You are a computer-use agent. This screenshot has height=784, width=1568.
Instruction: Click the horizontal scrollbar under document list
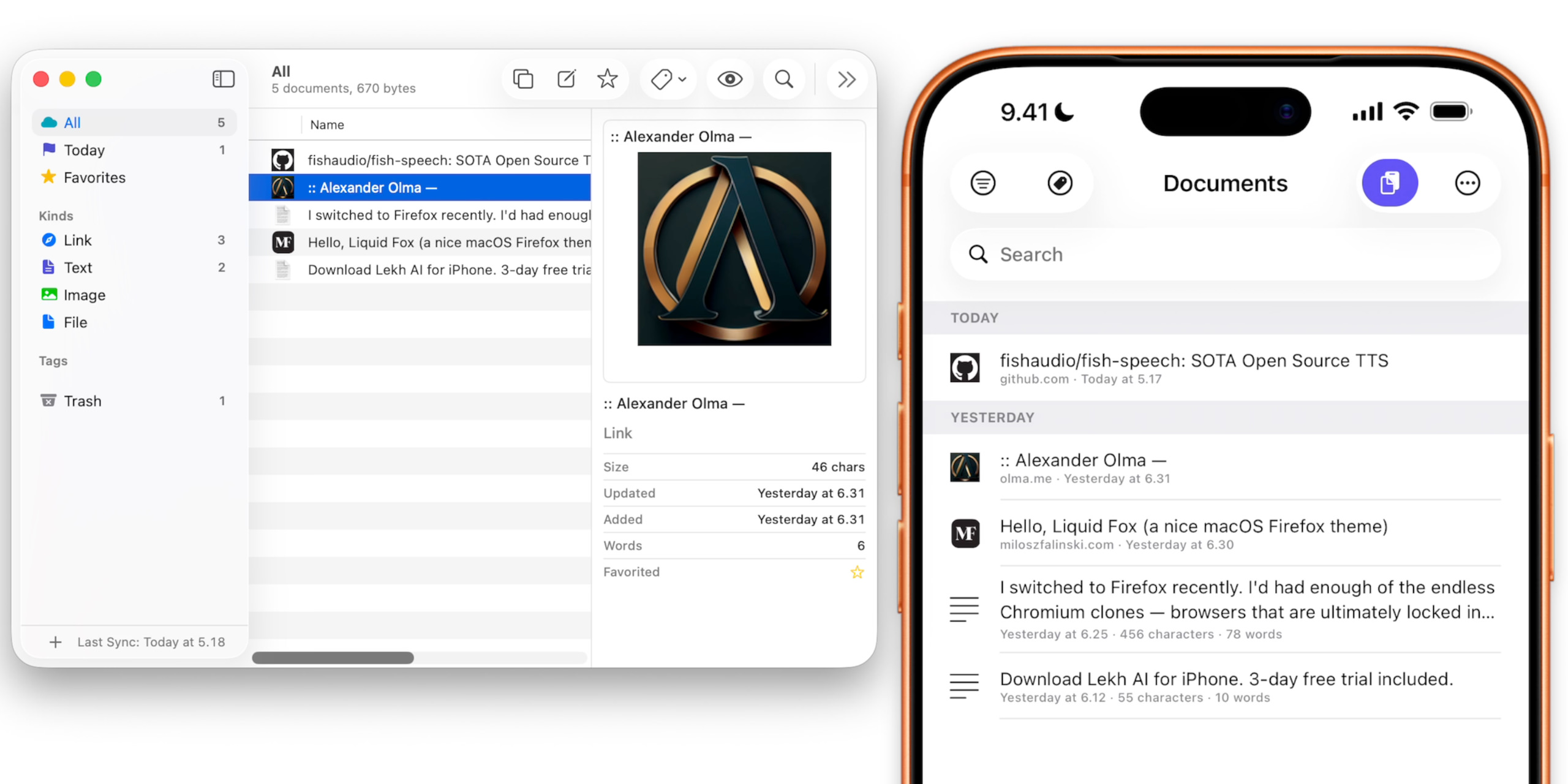333,658
